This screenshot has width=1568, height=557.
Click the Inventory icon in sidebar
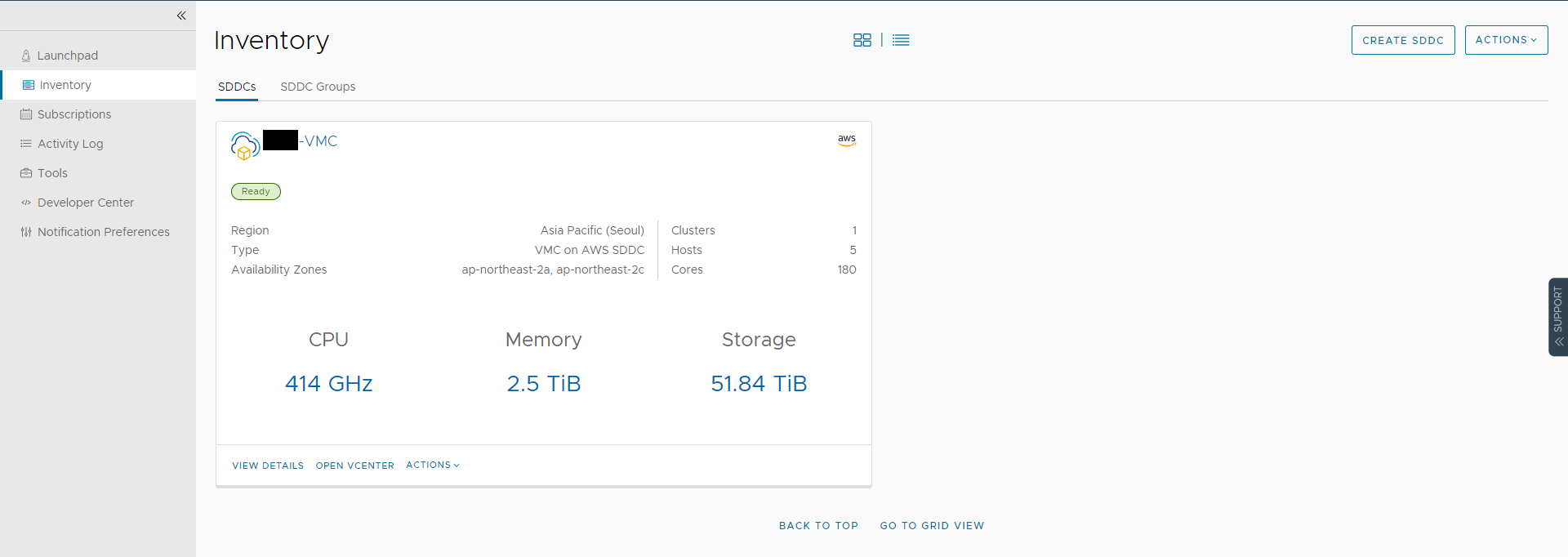click(29, 85)
